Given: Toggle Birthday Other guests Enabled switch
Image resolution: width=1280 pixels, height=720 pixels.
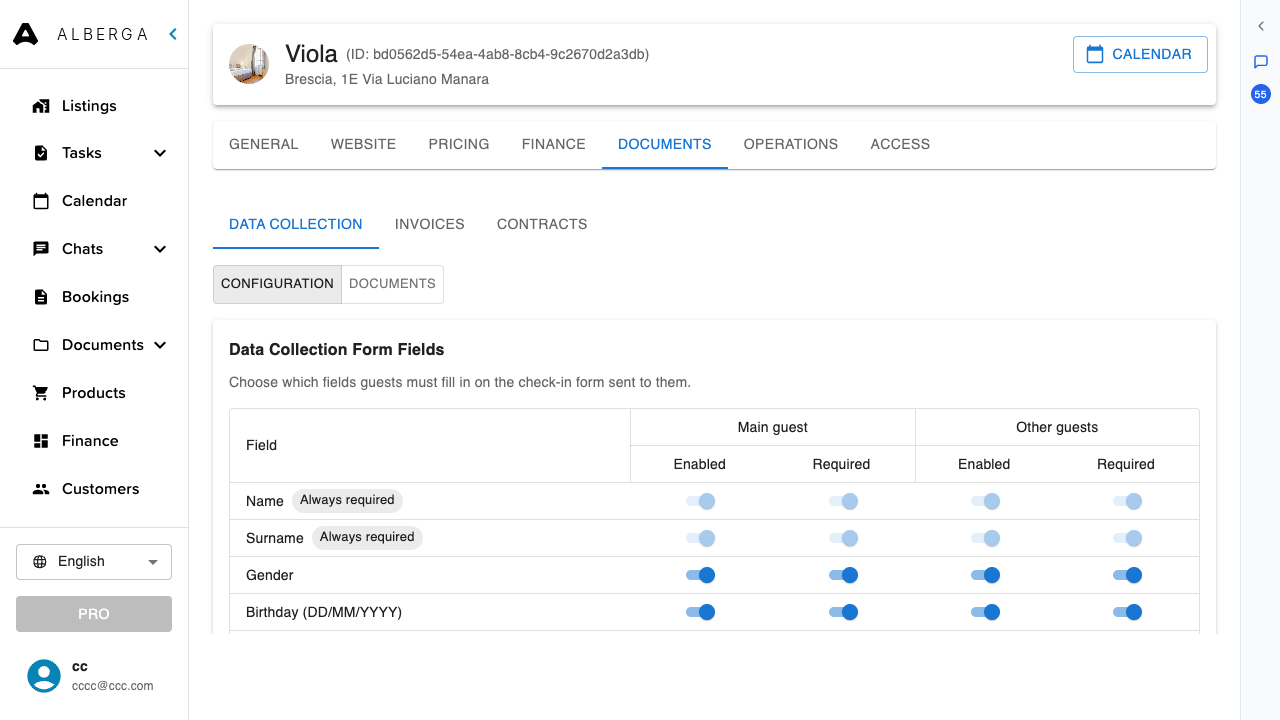Looking at the screenshot, I should 985,612.
